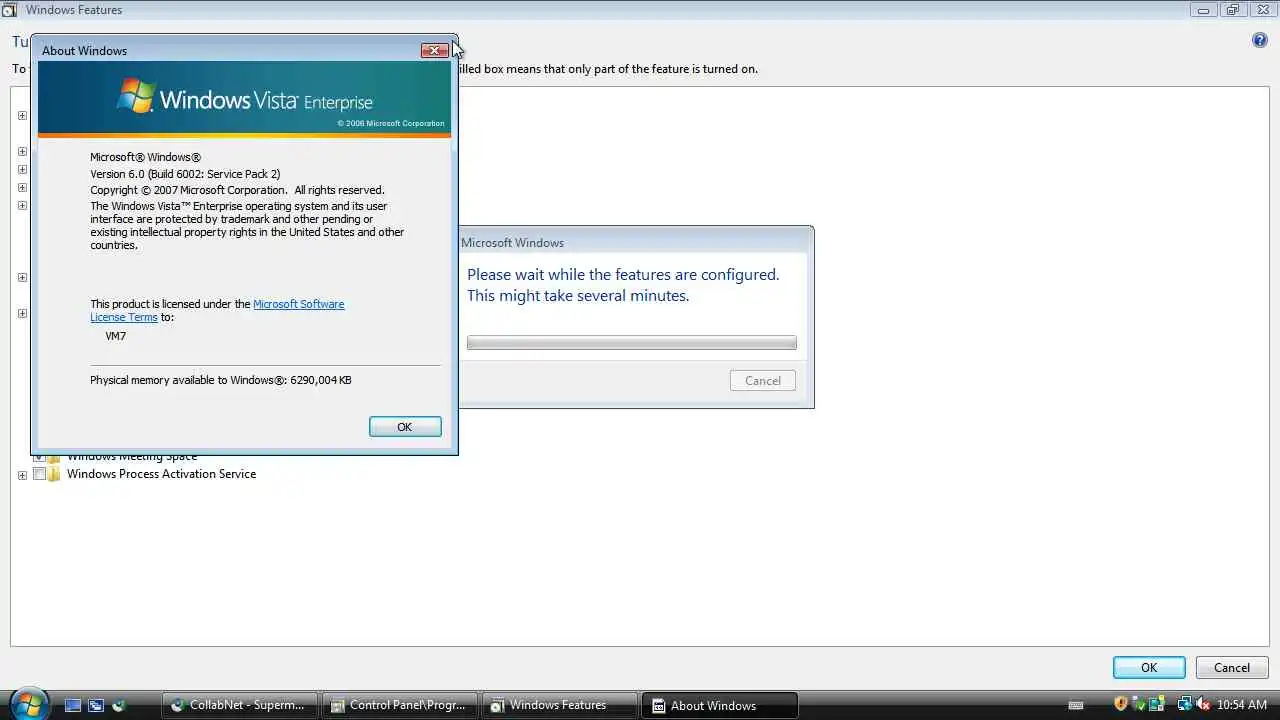Toggle Windows Process Activation Service checkbox
This screenshot has height=720, width=1280.
[x=40, y=474]
